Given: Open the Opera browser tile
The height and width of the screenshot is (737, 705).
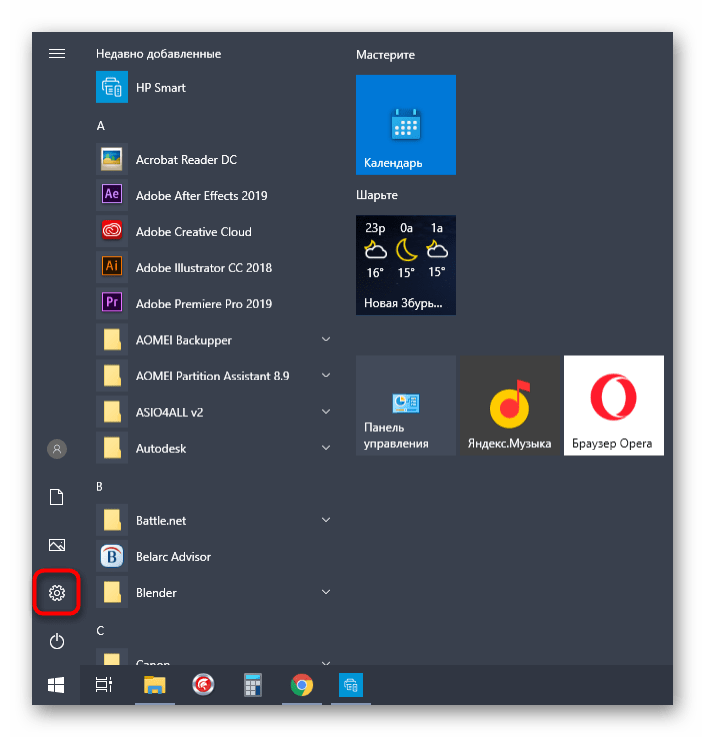Looking at the screenshot, I should click(613, 405).
